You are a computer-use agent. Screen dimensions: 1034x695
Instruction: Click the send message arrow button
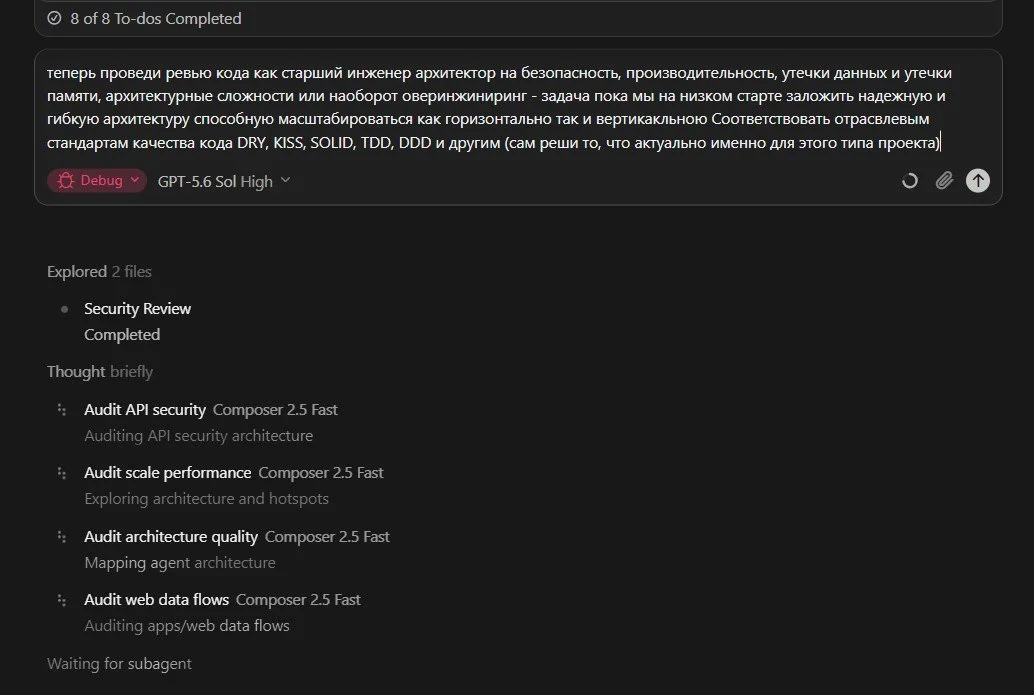(977, 181)
